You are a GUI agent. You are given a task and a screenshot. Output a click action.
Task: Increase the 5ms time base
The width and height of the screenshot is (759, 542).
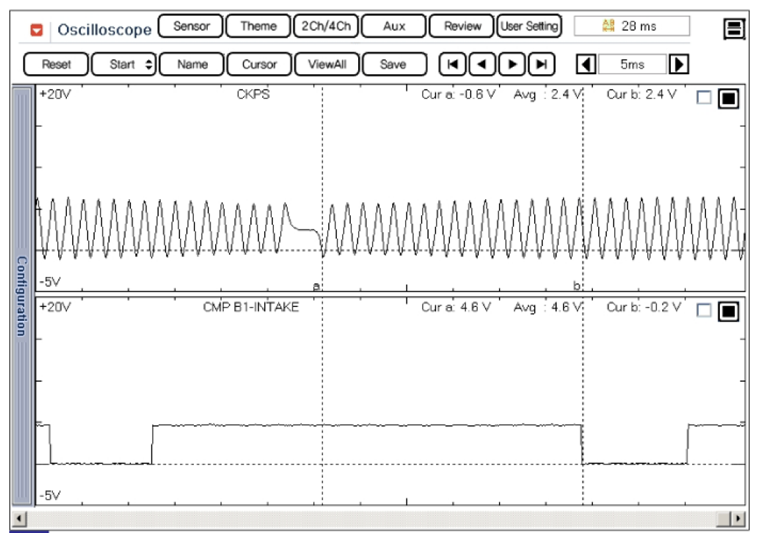click(x=679, y=64)
